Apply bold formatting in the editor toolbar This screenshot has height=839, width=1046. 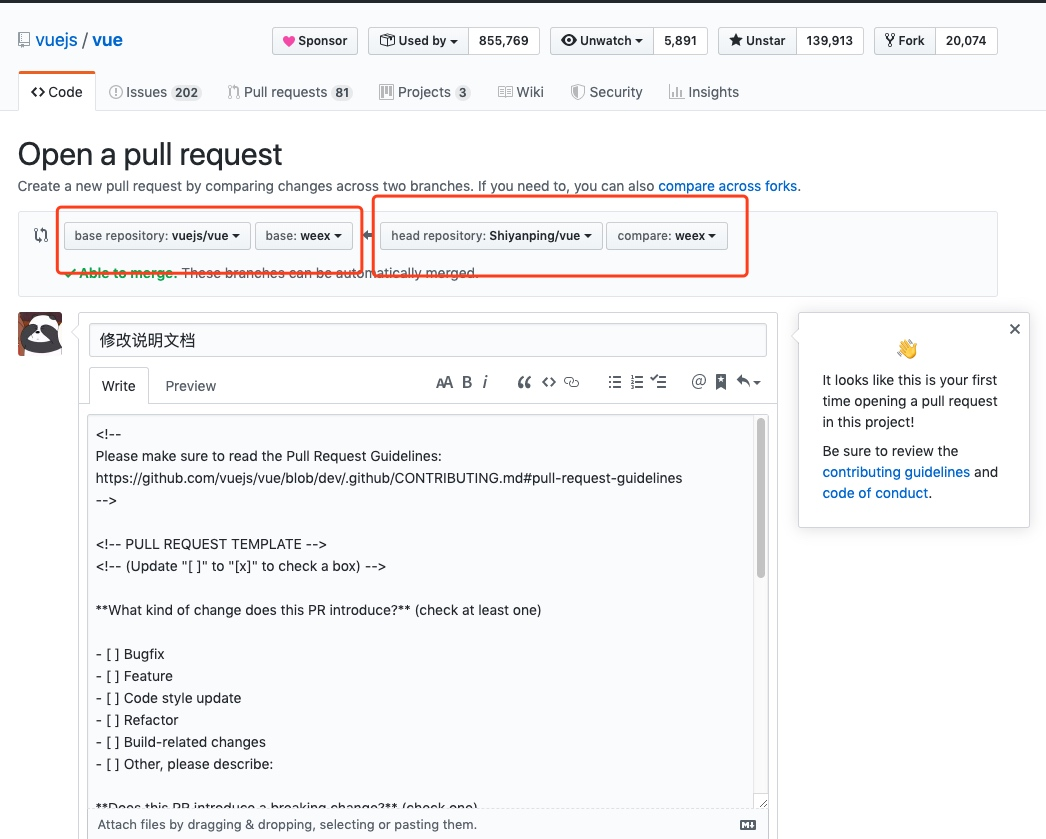click(x=467, y=382)
